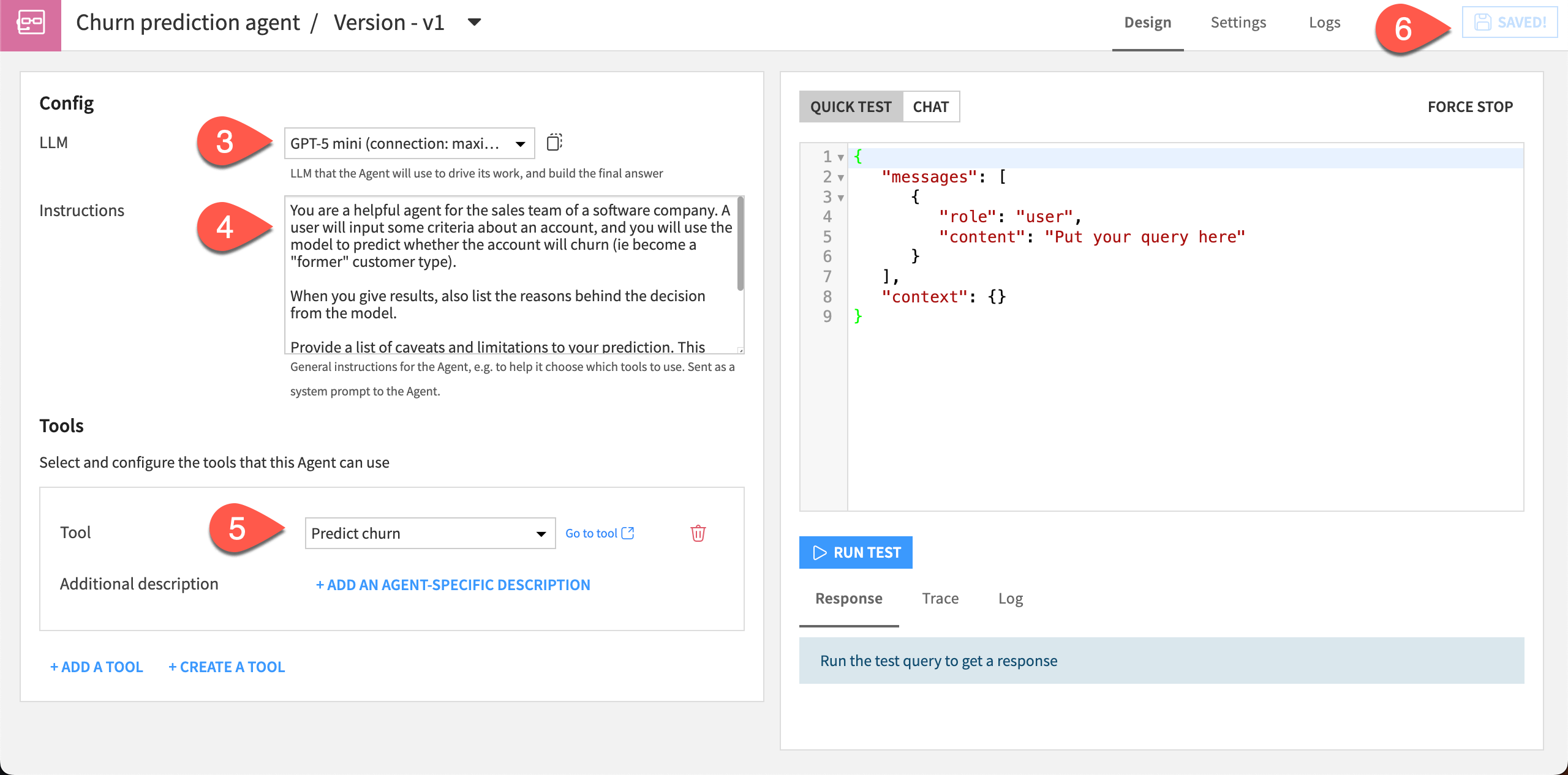Click + CREATE A TOOL
The height and width of the screenshot is (775, 1568).
pyautogui.click(x=227, y=667)
